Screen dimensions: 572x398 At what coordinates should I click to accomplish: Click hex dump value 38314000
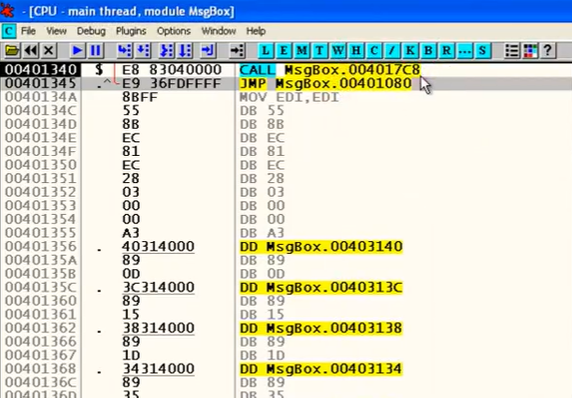pos(158,328)
